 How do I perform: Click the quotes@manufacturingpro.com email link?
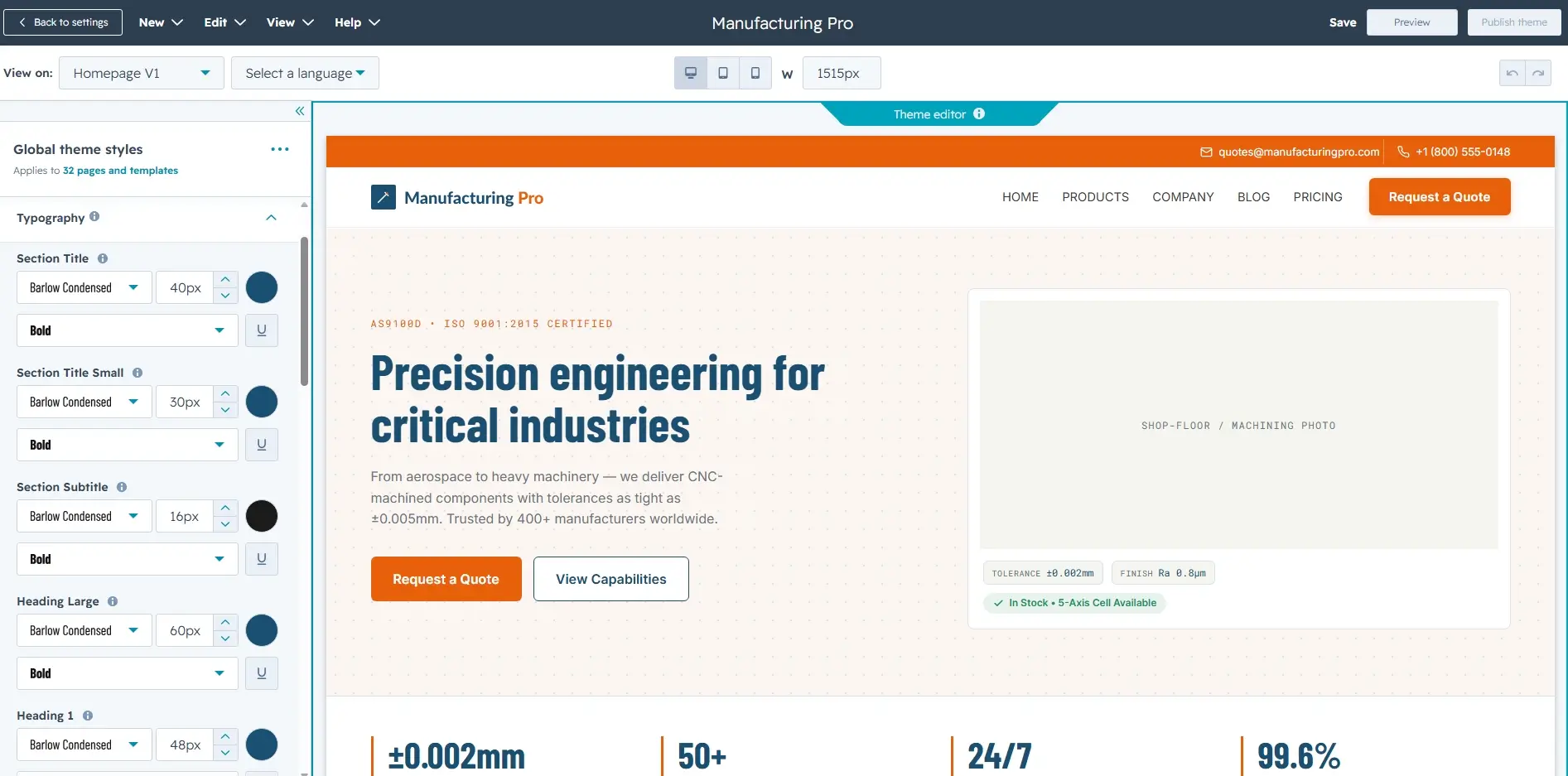pyautogui.click(x=1298, y=152)
